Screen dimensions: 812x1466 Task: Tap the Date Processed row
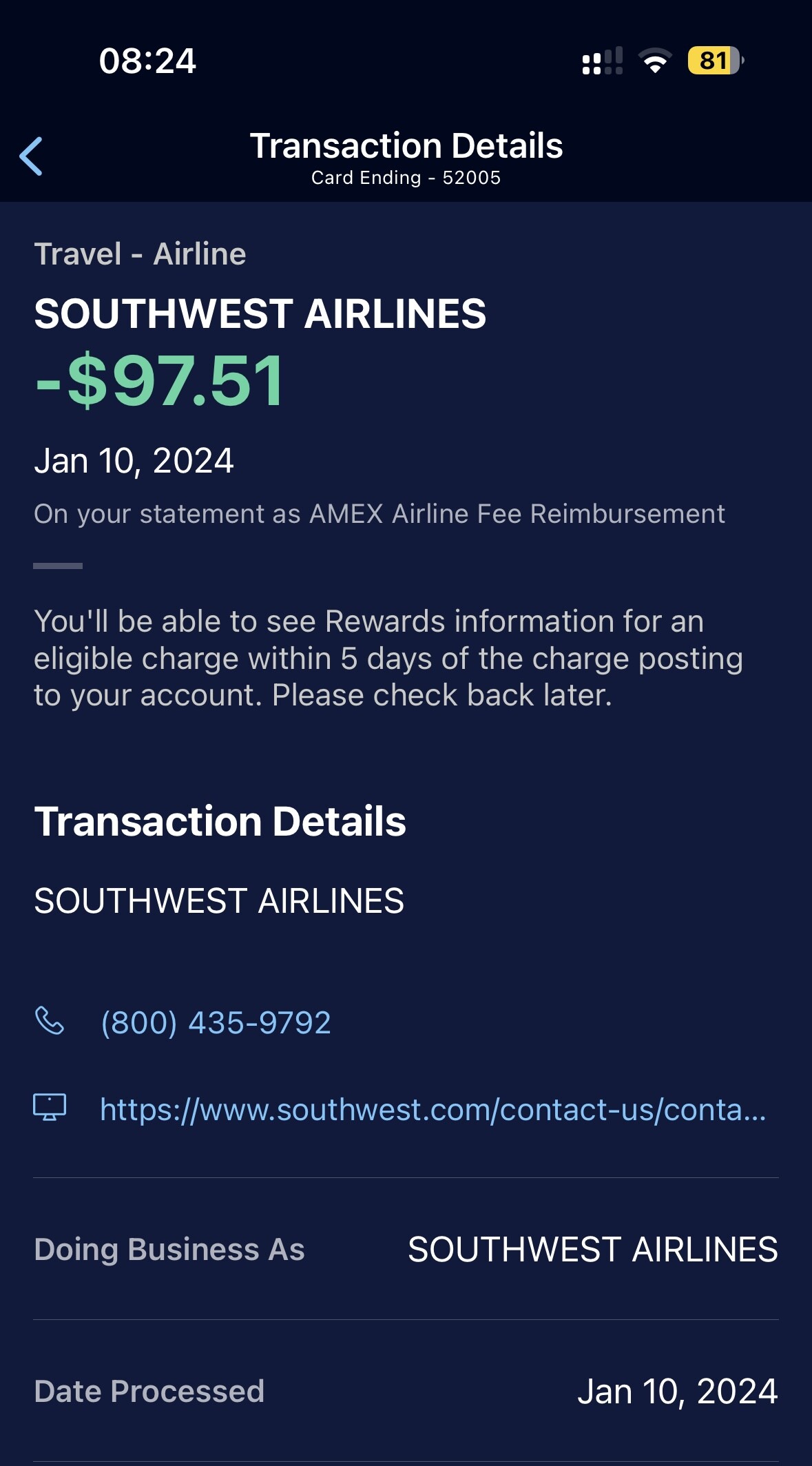(406, 1391)
